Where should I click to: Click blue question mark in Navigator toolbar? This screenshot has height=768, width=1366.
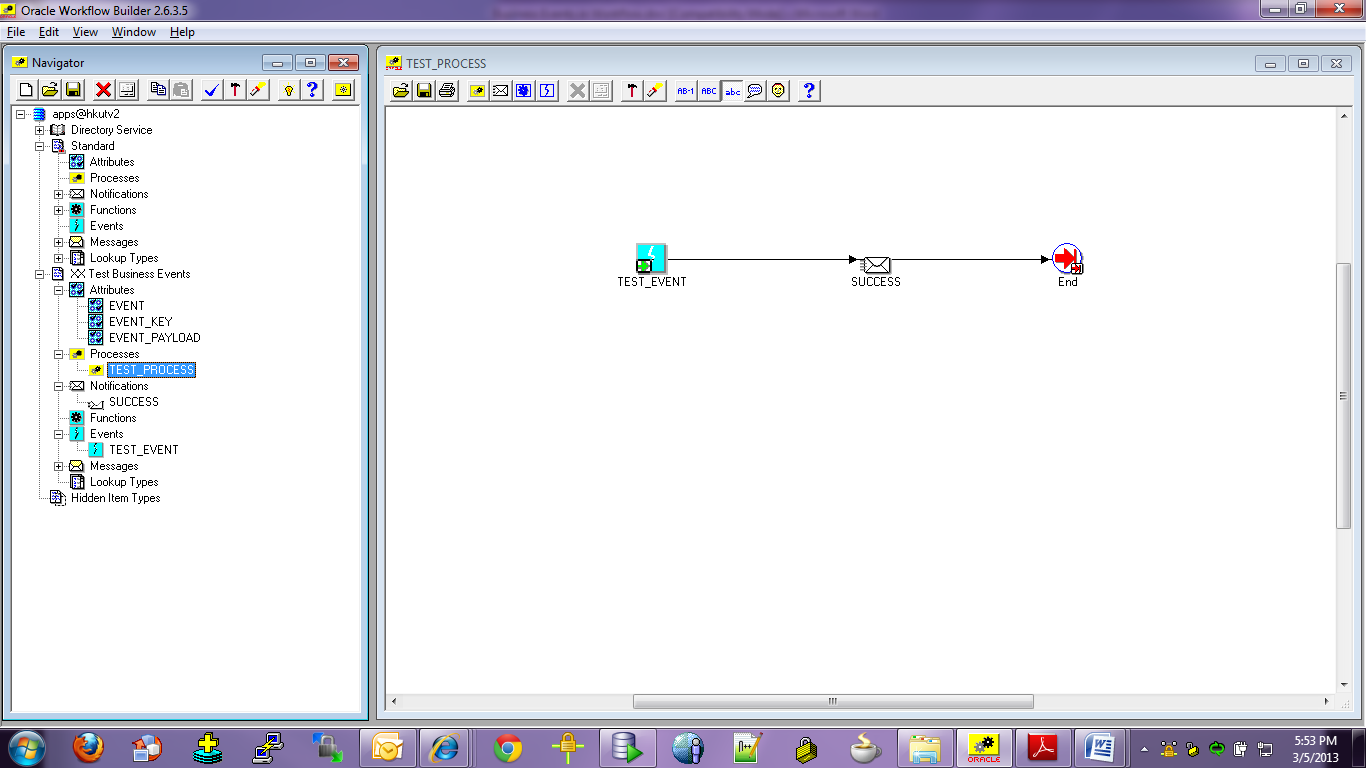point(313,90)
